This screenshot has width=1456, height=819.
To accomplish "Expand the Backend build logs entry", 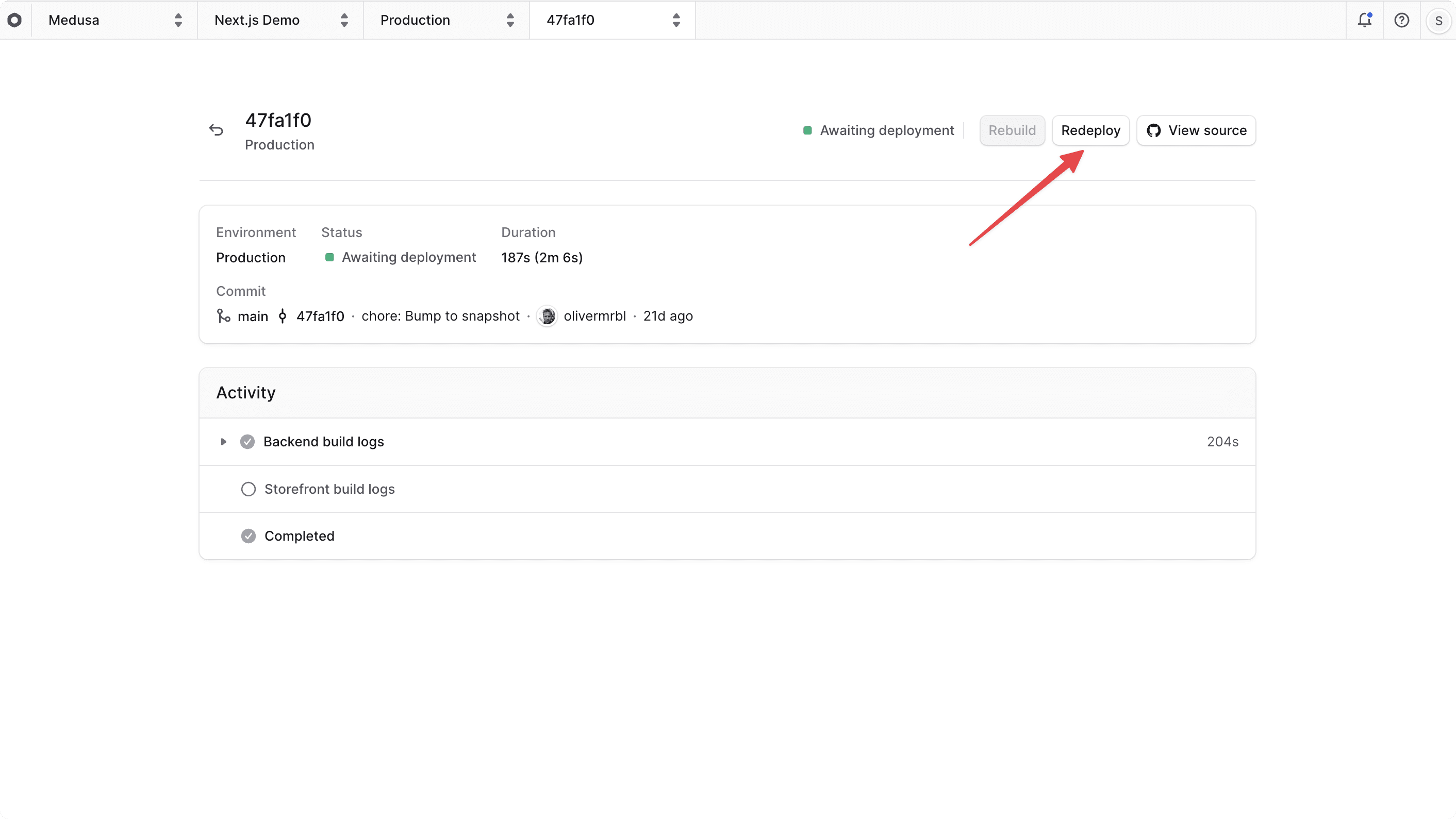I will point(223,441).
